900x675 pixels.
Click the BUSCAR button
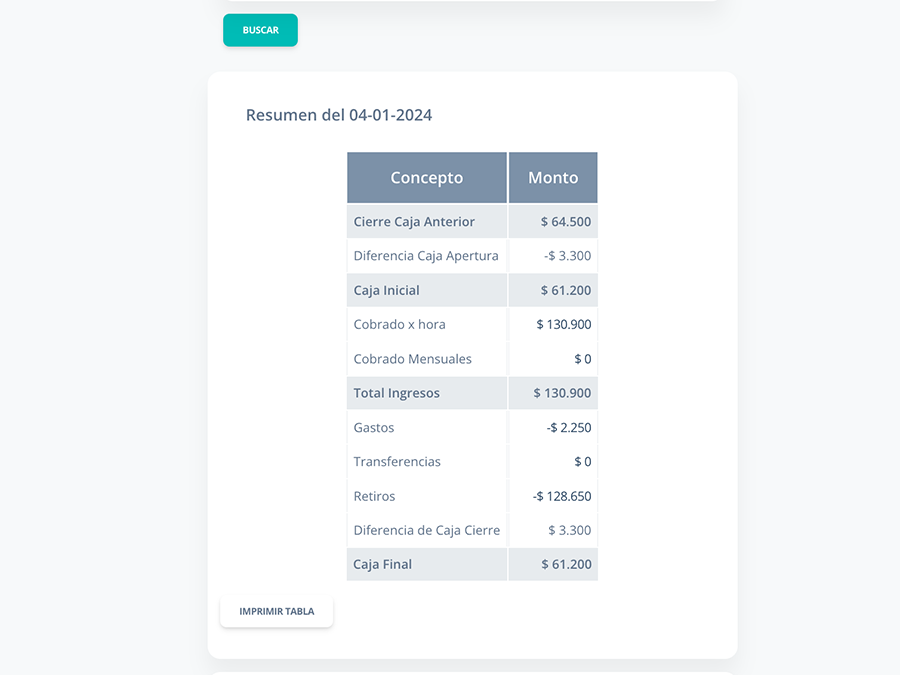[x=260, y=30]
